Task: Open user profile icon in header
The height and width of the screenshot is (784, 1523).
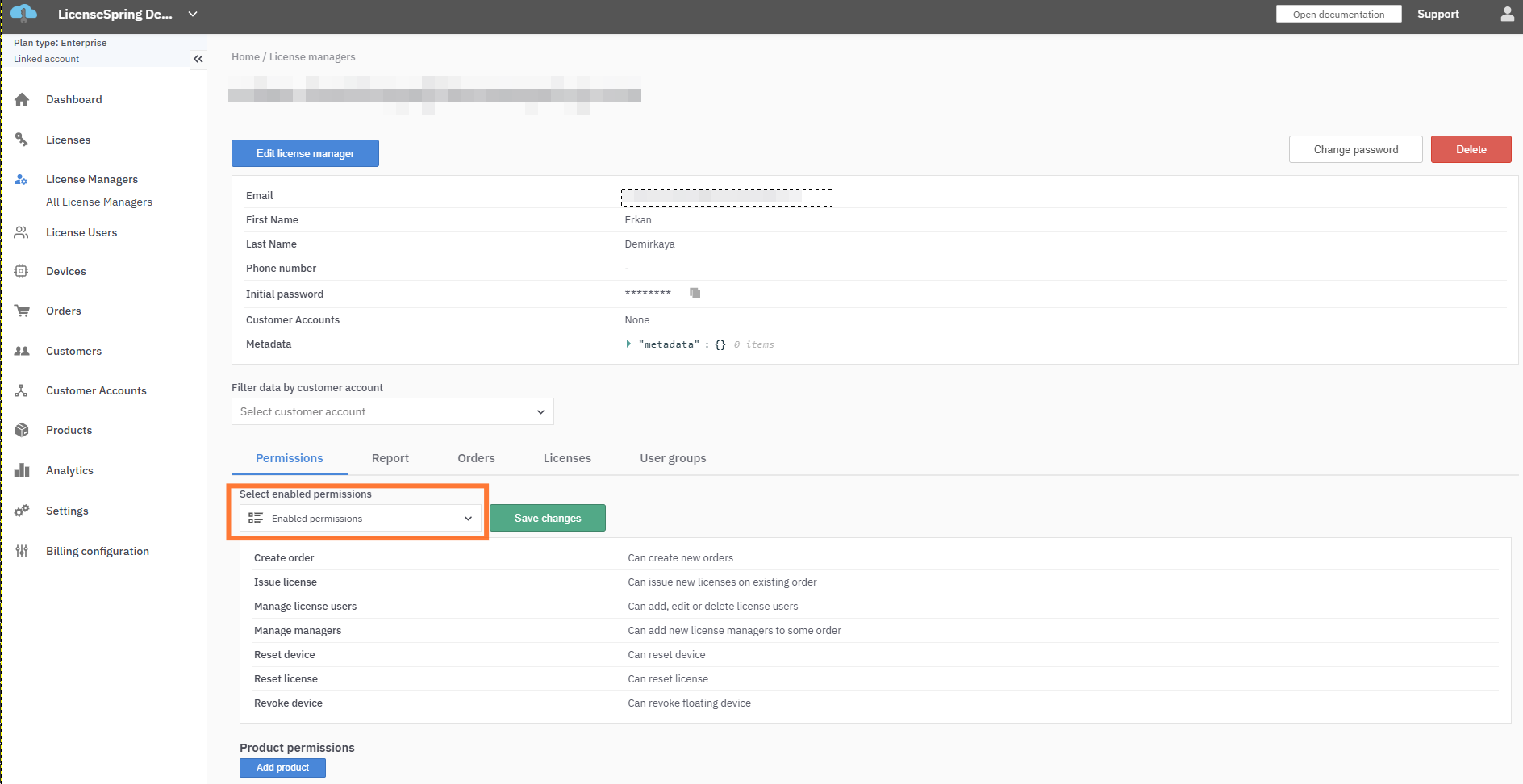Action: pyautogui.click(x=1507, y=14)
